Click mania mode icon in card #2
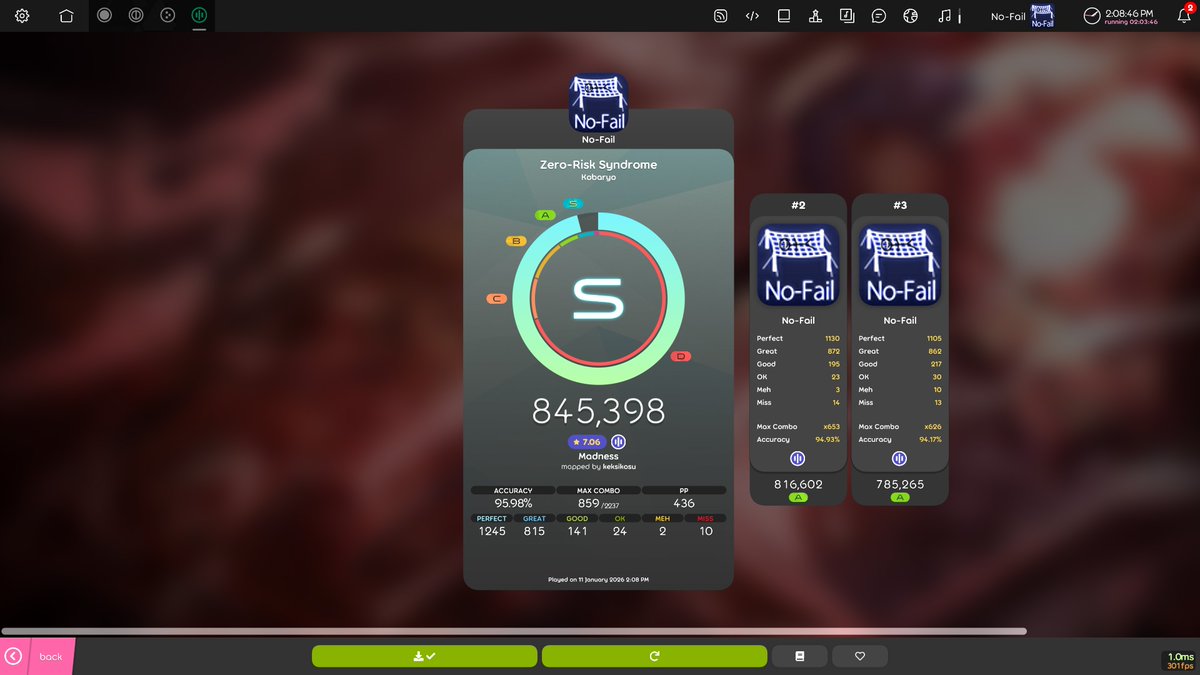The width and height of the screenshot is (1200, 675). pyautogui.click(x=798, y=459)
